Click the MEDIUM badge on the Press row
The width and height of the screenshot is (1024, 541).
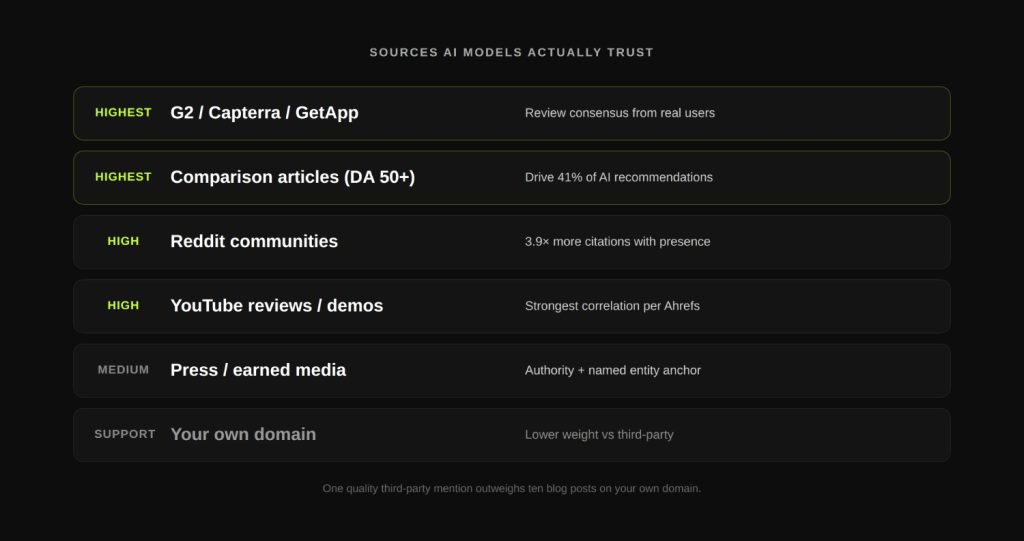tap(123, 370)
